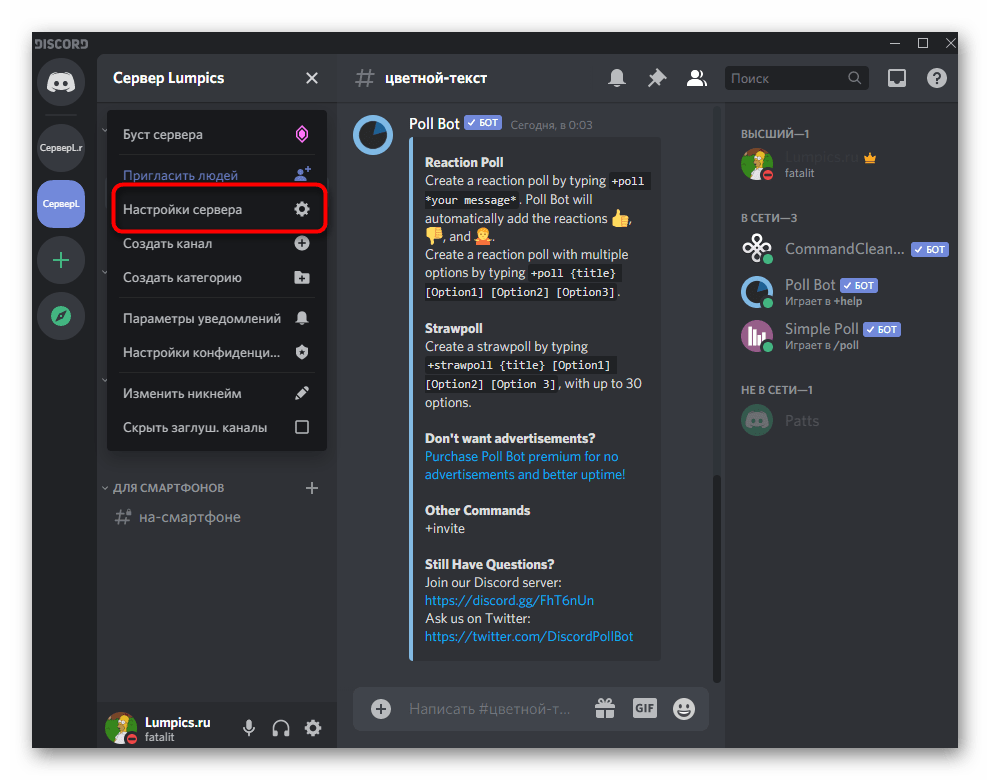
Task: Open twitter.com/DiscordPollBot link
Action: (528, 637)
